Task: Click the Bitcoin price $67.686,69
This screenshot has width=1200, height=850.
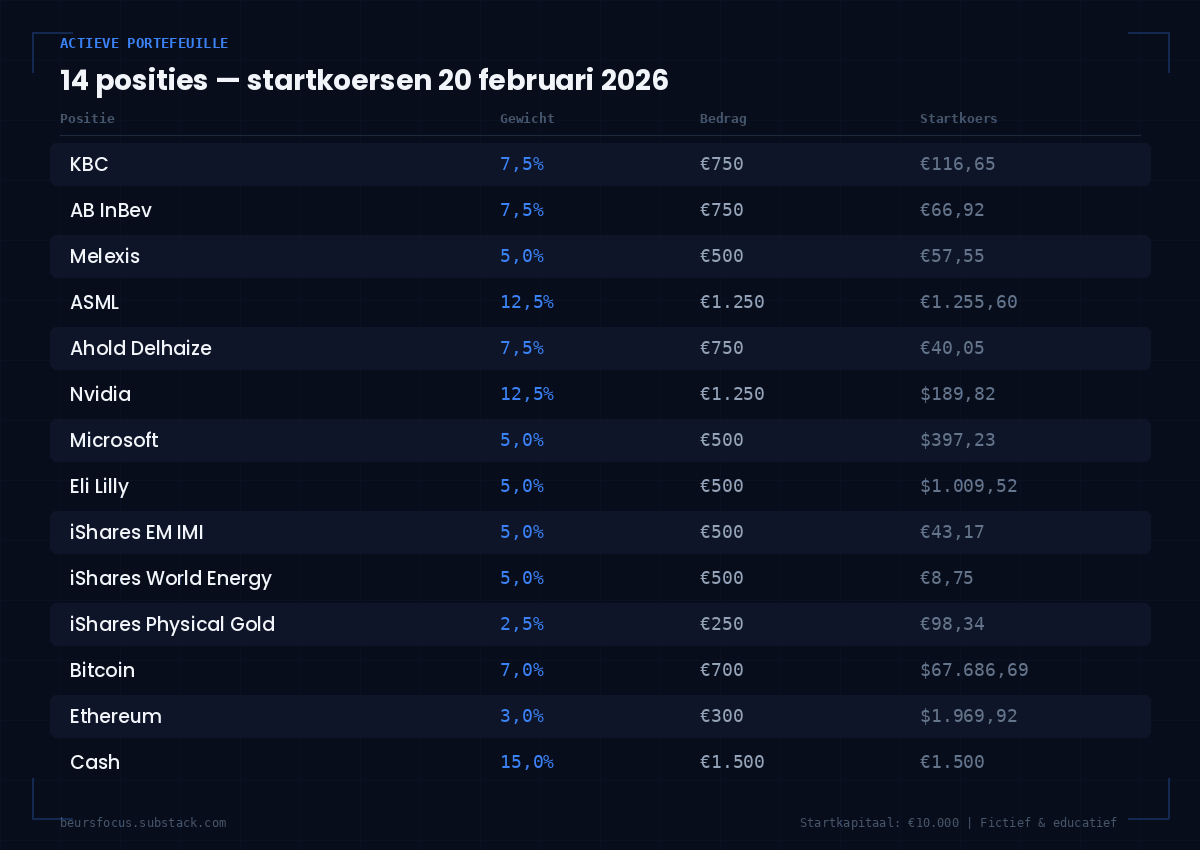Action: [x=974, y=670]
